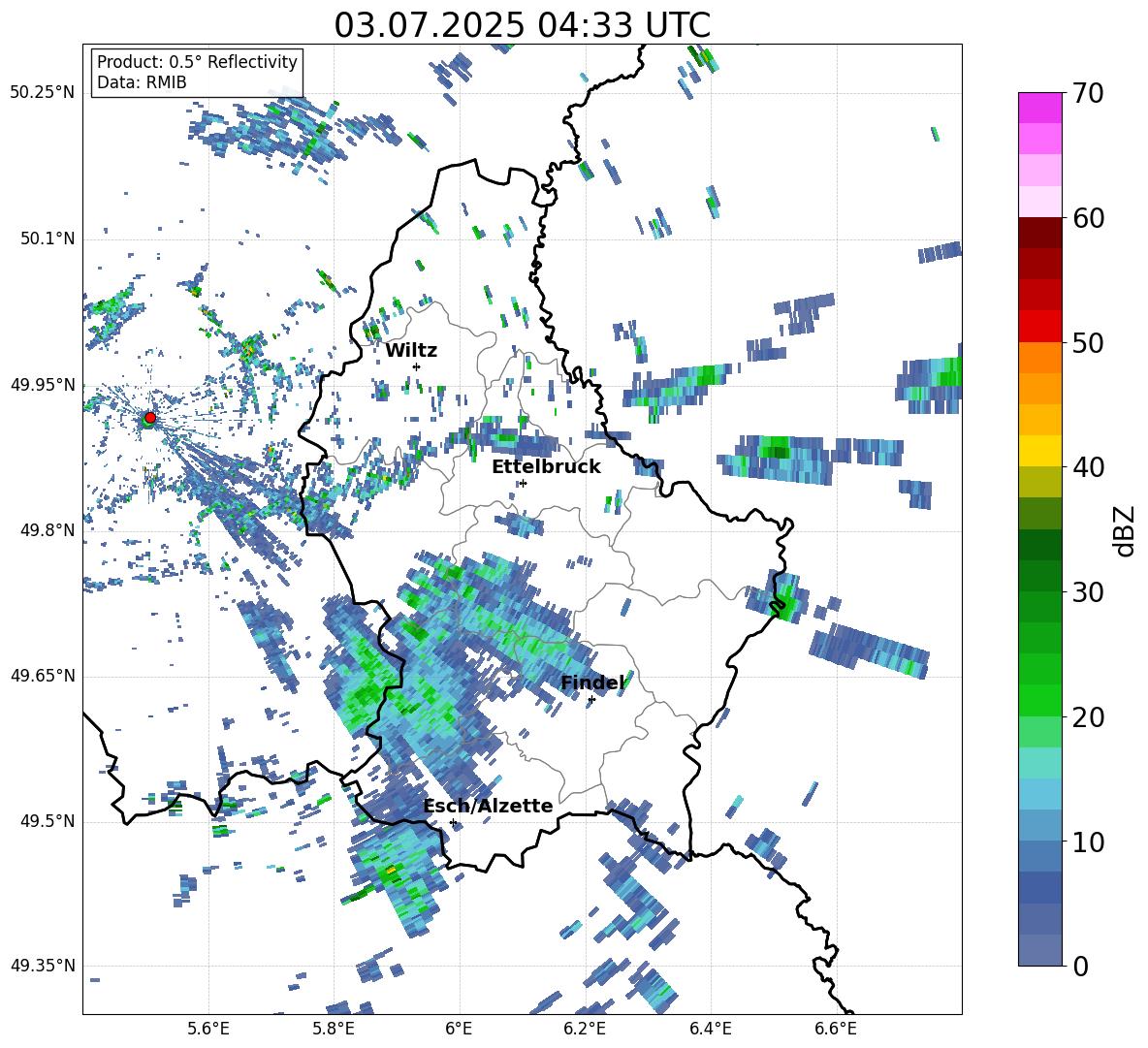Click the longitude label 5.8°E
Screen dimensions: 1148x1048
tap(334, 1030)
